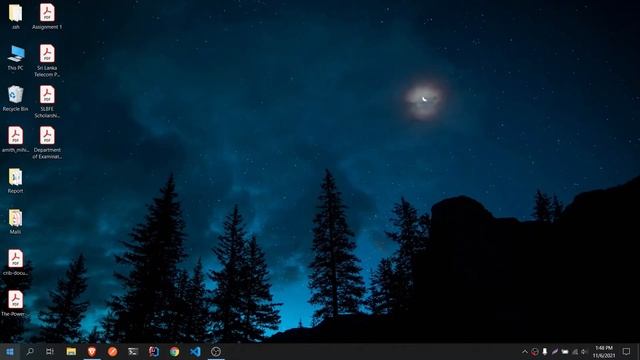
Task: Check the battery status icon
Action: (x=565, y=351)
